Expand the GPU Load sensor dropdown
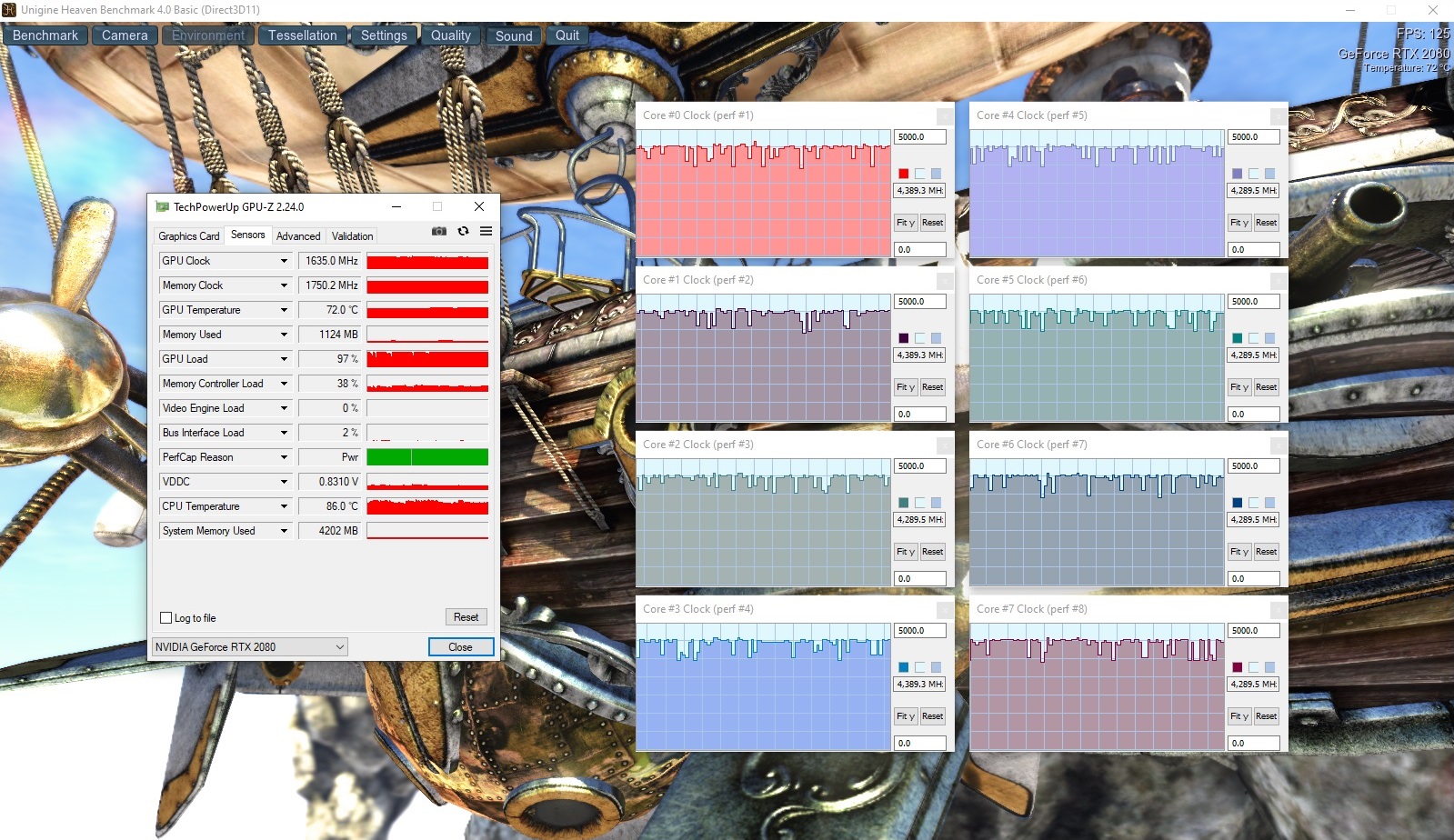Screen dimensions: 1454x840 click(284, 359)
